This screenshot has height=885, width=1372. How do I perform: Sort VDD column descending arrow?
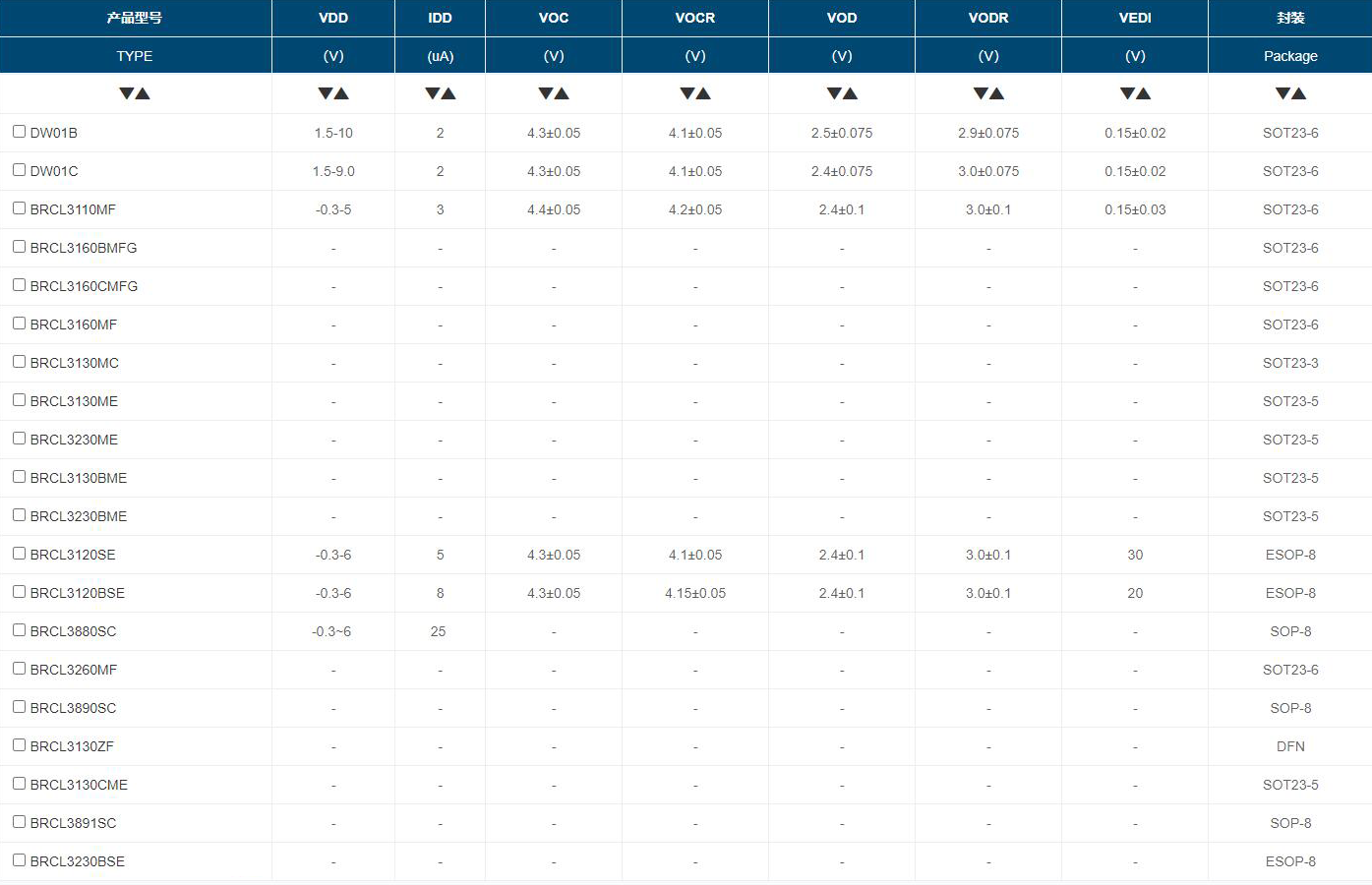pyautogui.click(x=326, y=93)
